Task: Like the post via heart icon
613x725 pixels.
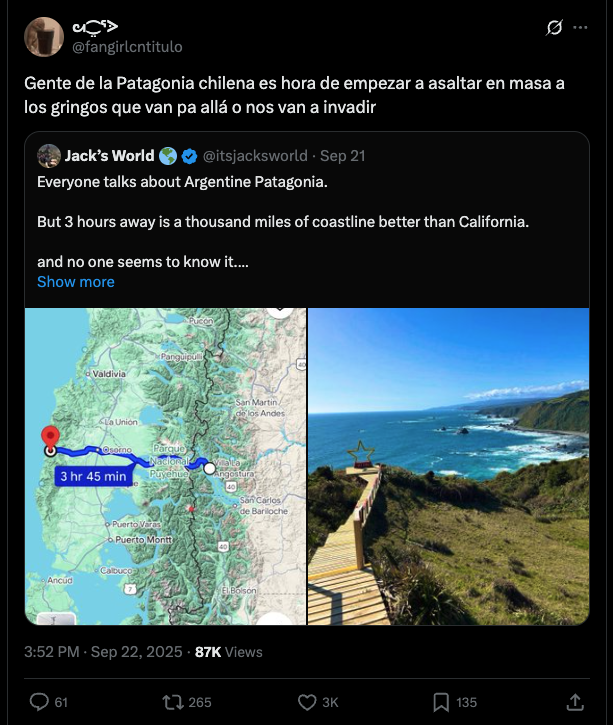Action: point(307,702)
